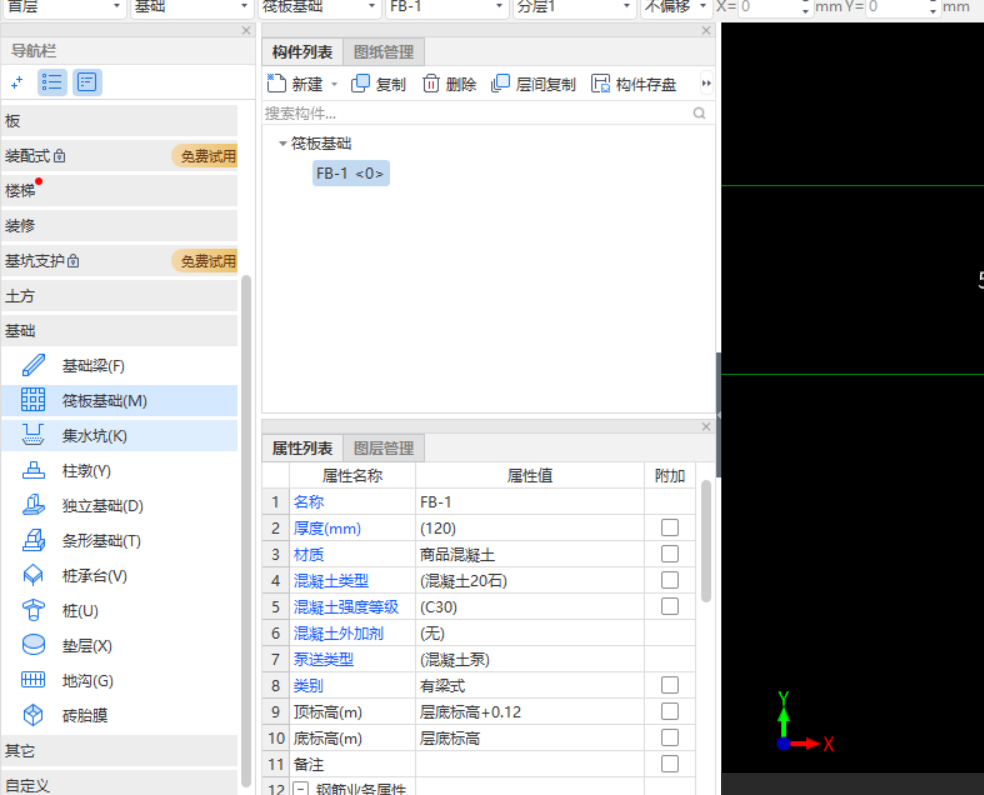This screenshot has width=984, height=795.
Task: Collapse the 筏板基础 tree node
Action: pyautogui.click(x=282, y=144)
